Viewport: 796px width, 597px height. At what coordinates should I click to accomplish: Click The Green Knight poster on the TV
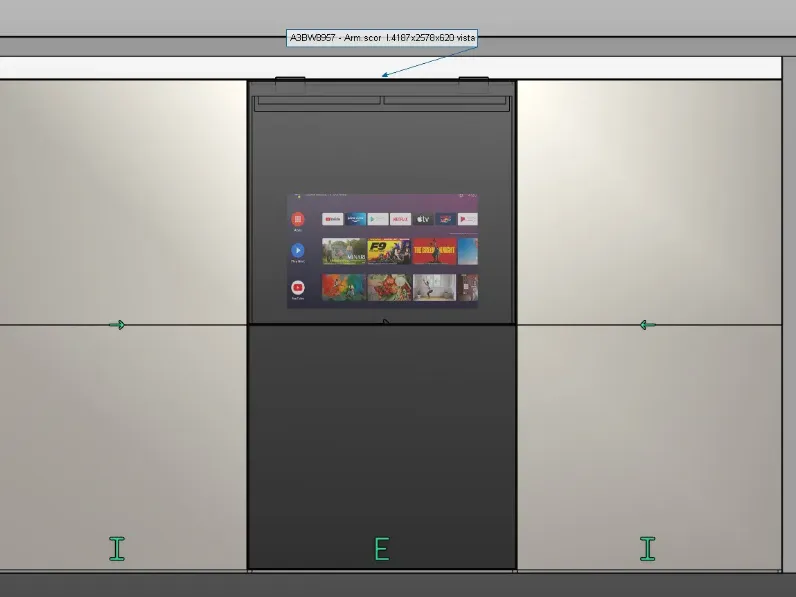tap(434, 251)
